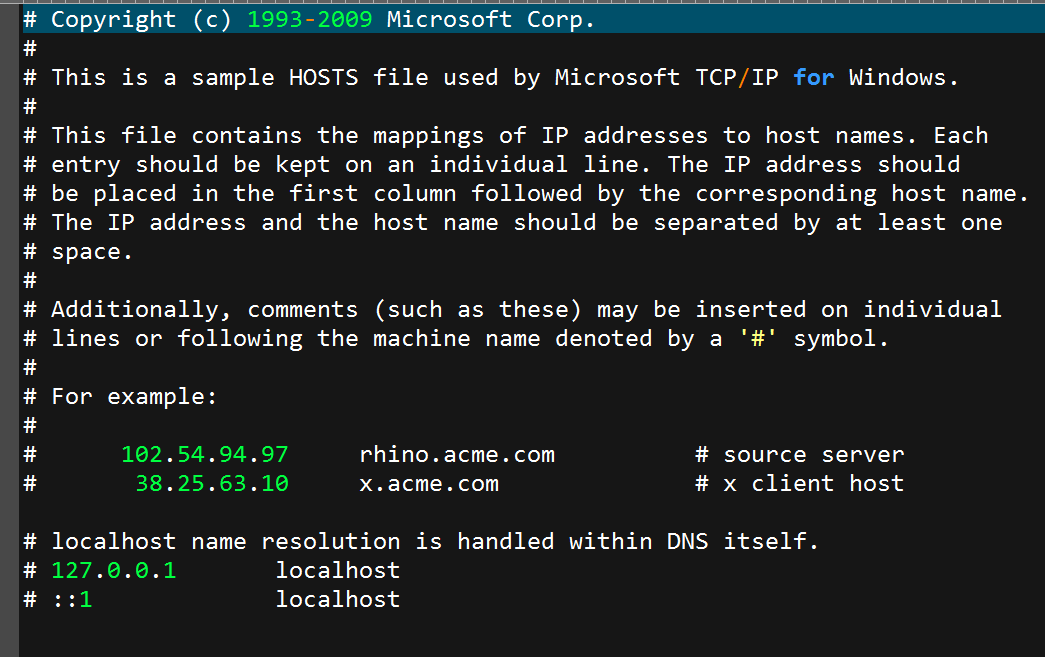Screen dimensions: 1045x657
Task: Click localhost on the ::1 line
Action: point(338,599)
